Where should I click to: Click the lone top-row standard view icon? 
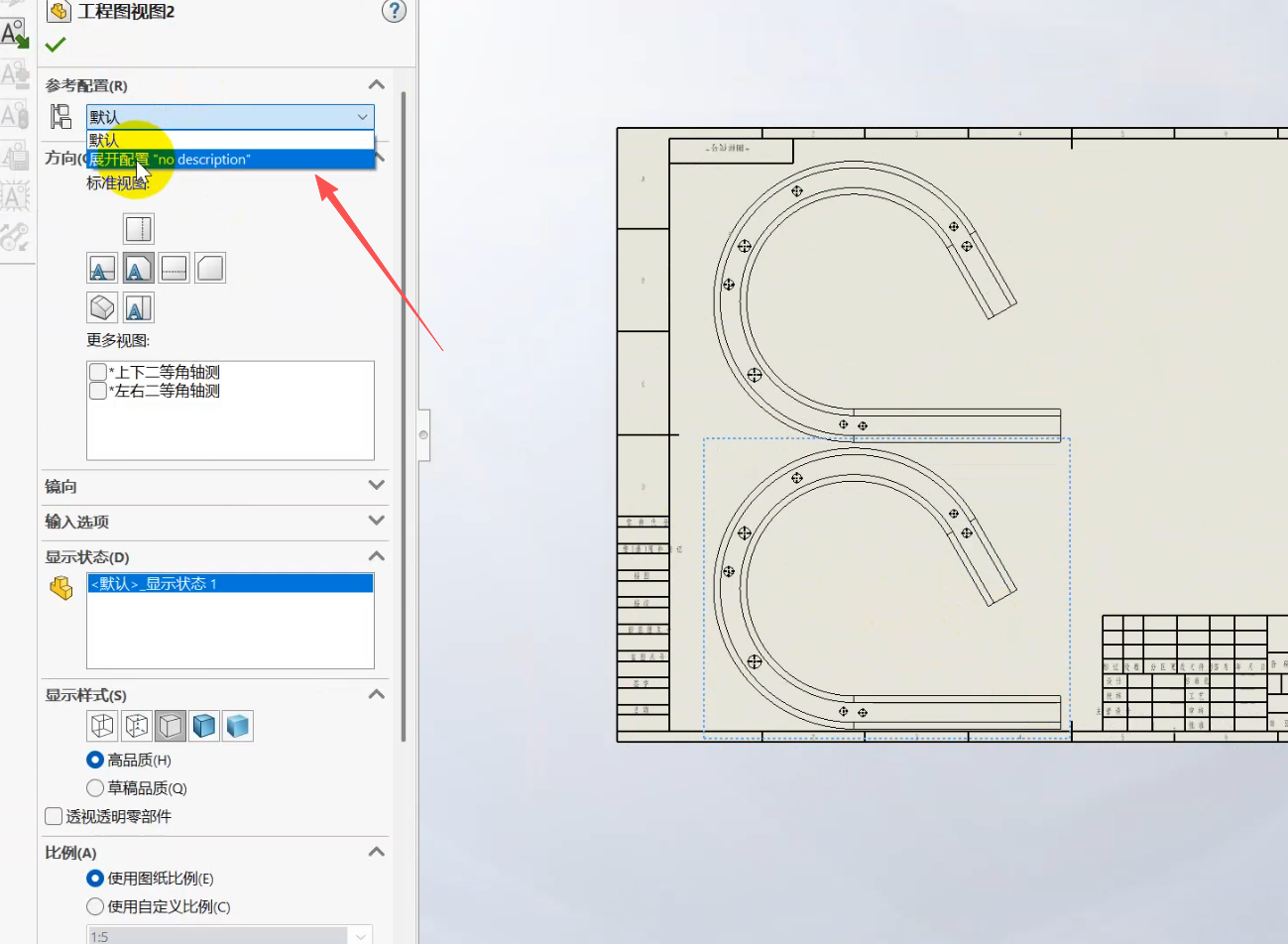[x=139, y=229]
